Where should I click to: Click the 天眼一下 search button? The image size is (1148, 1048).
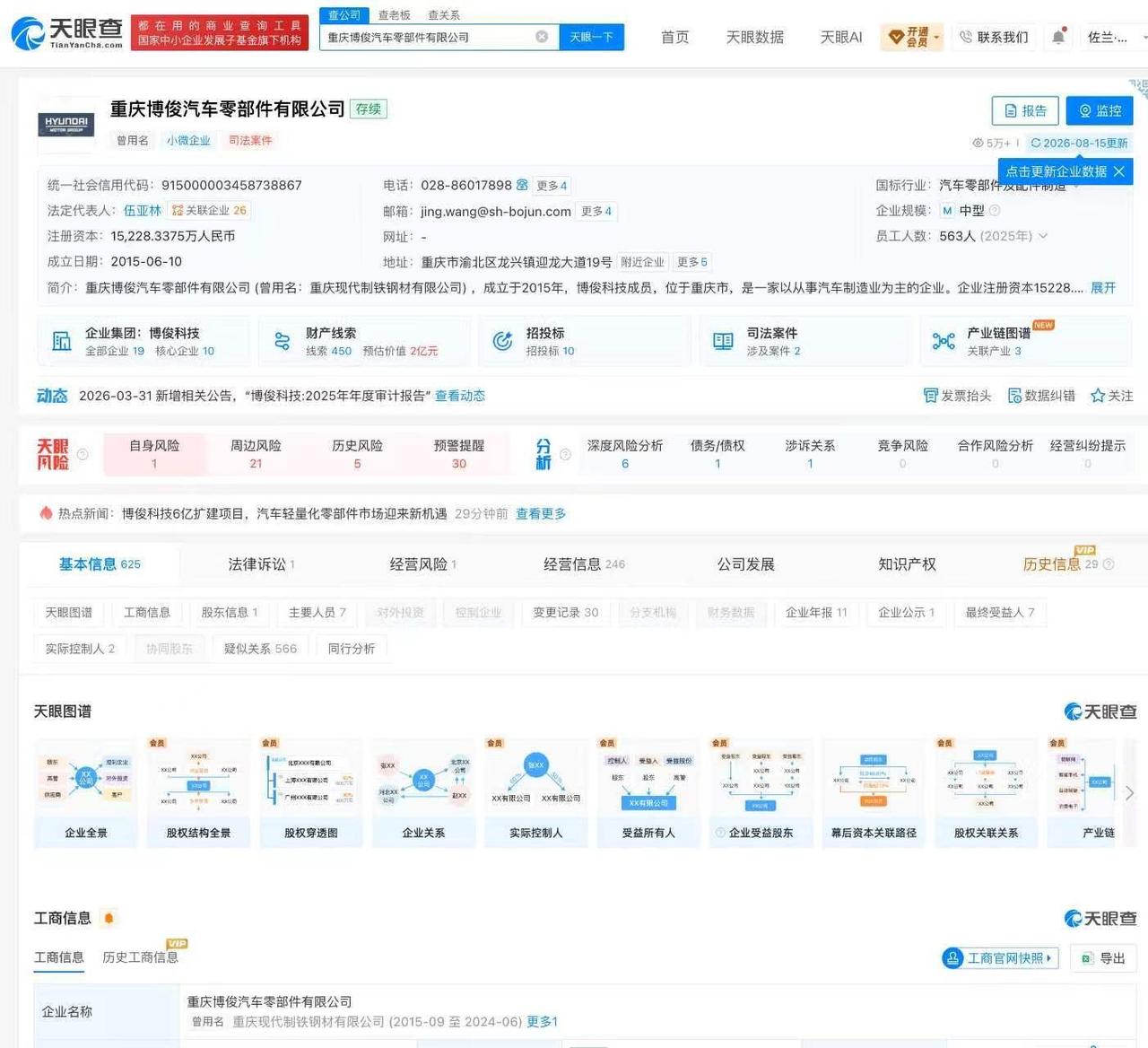point(592,37)
